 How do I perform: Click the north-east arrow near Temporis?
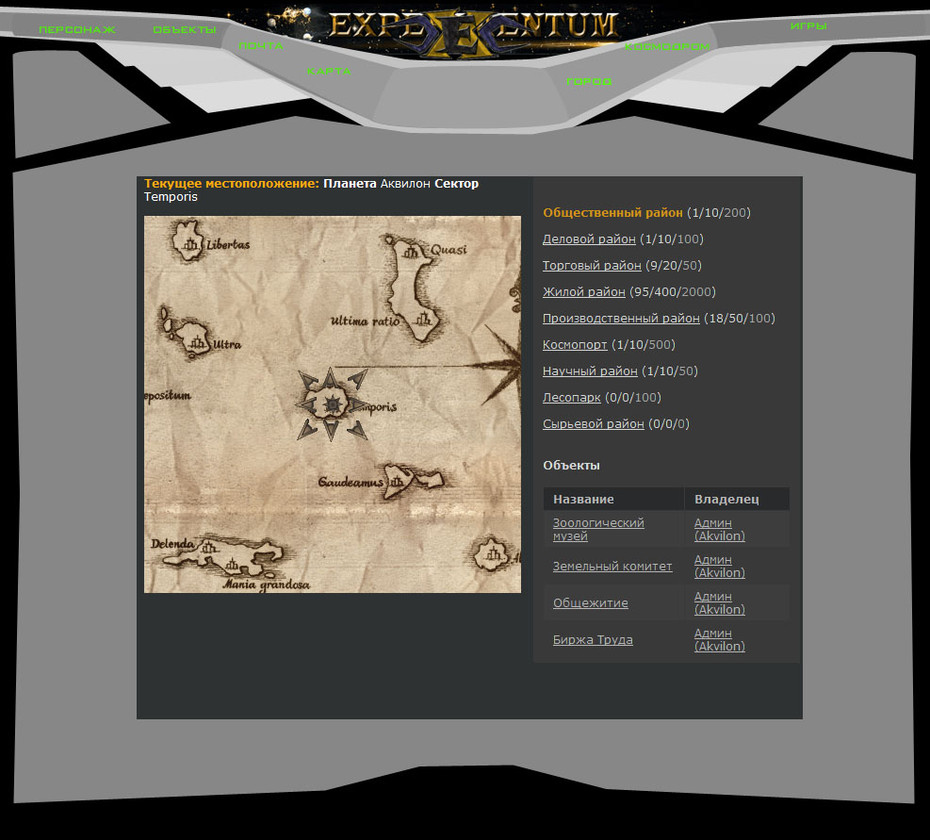coord(358,378)
